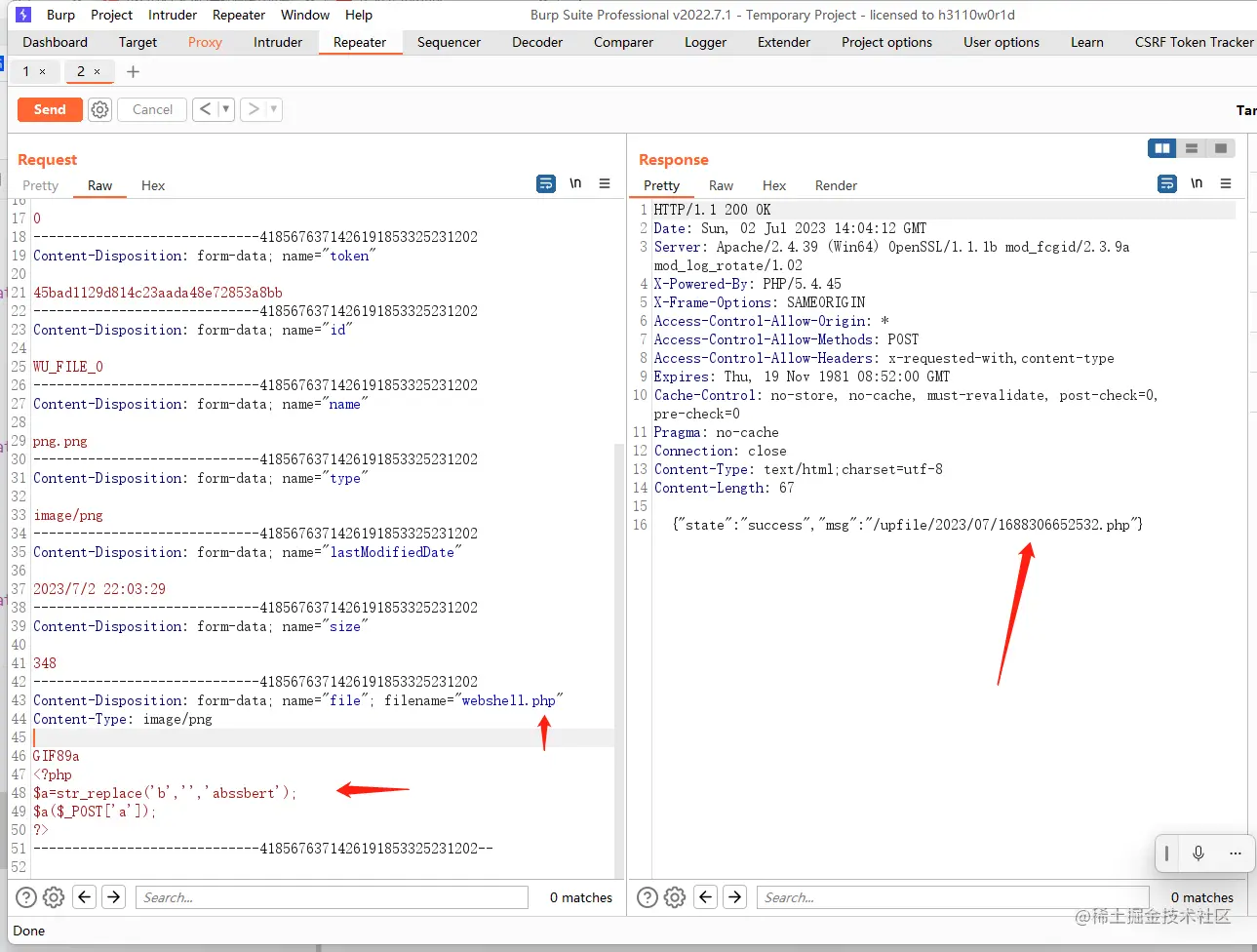This screenshot has height=952, width=1257.
Task: Click the filename "webshell.php" in the request
Action: pyautogui.click(x=508, y=700)
